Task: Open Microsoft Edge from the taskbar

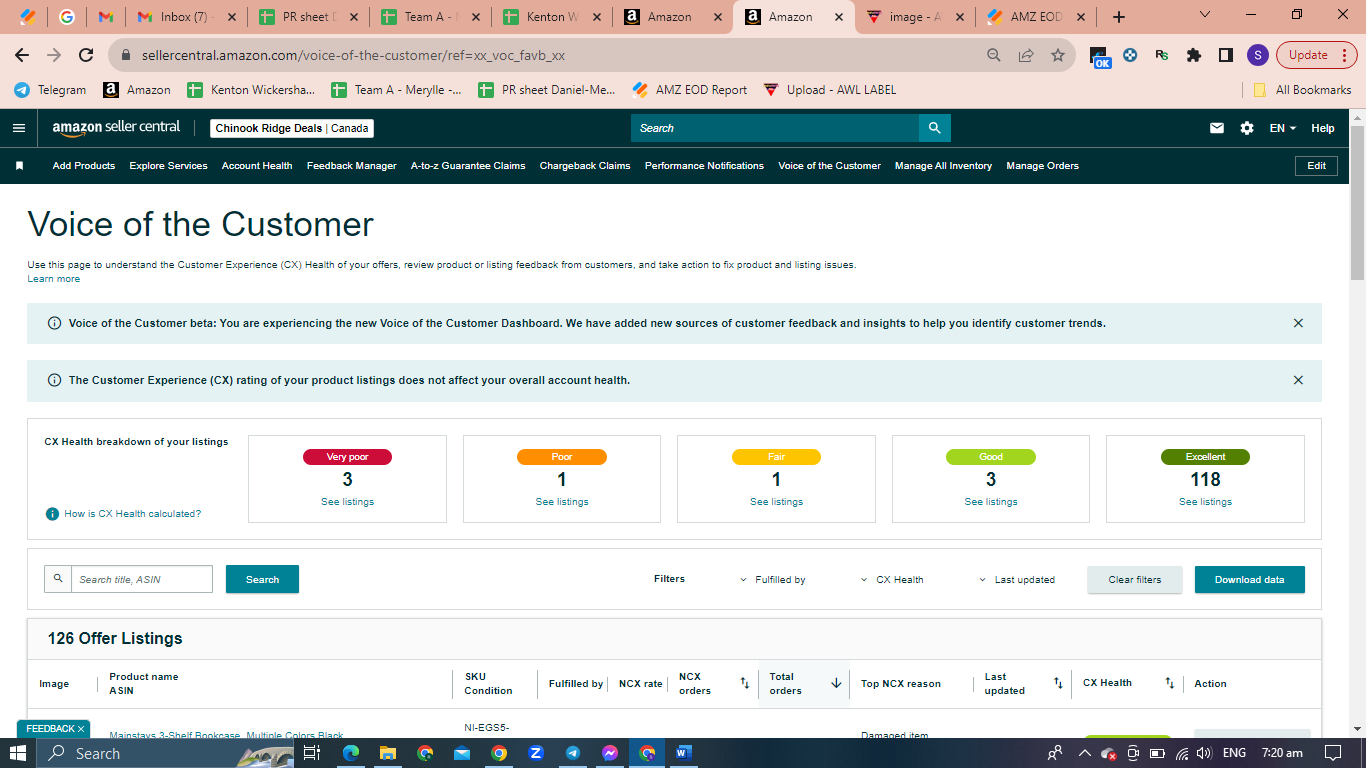Action: [350, 753]
